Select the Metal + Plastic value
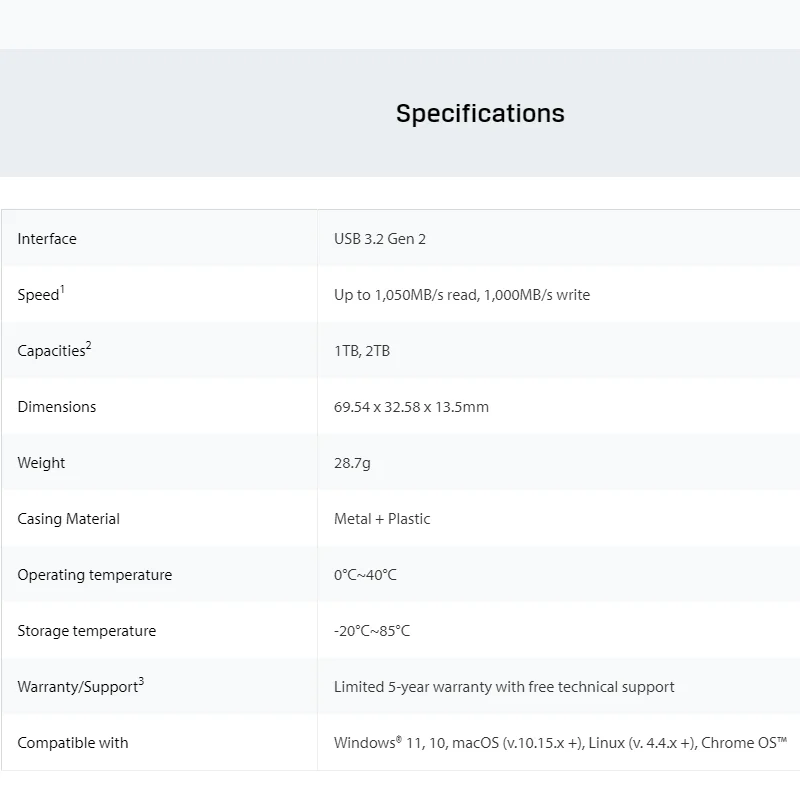Screen dimensions: 800x800 pyautogui.click(x=382, y=519)
